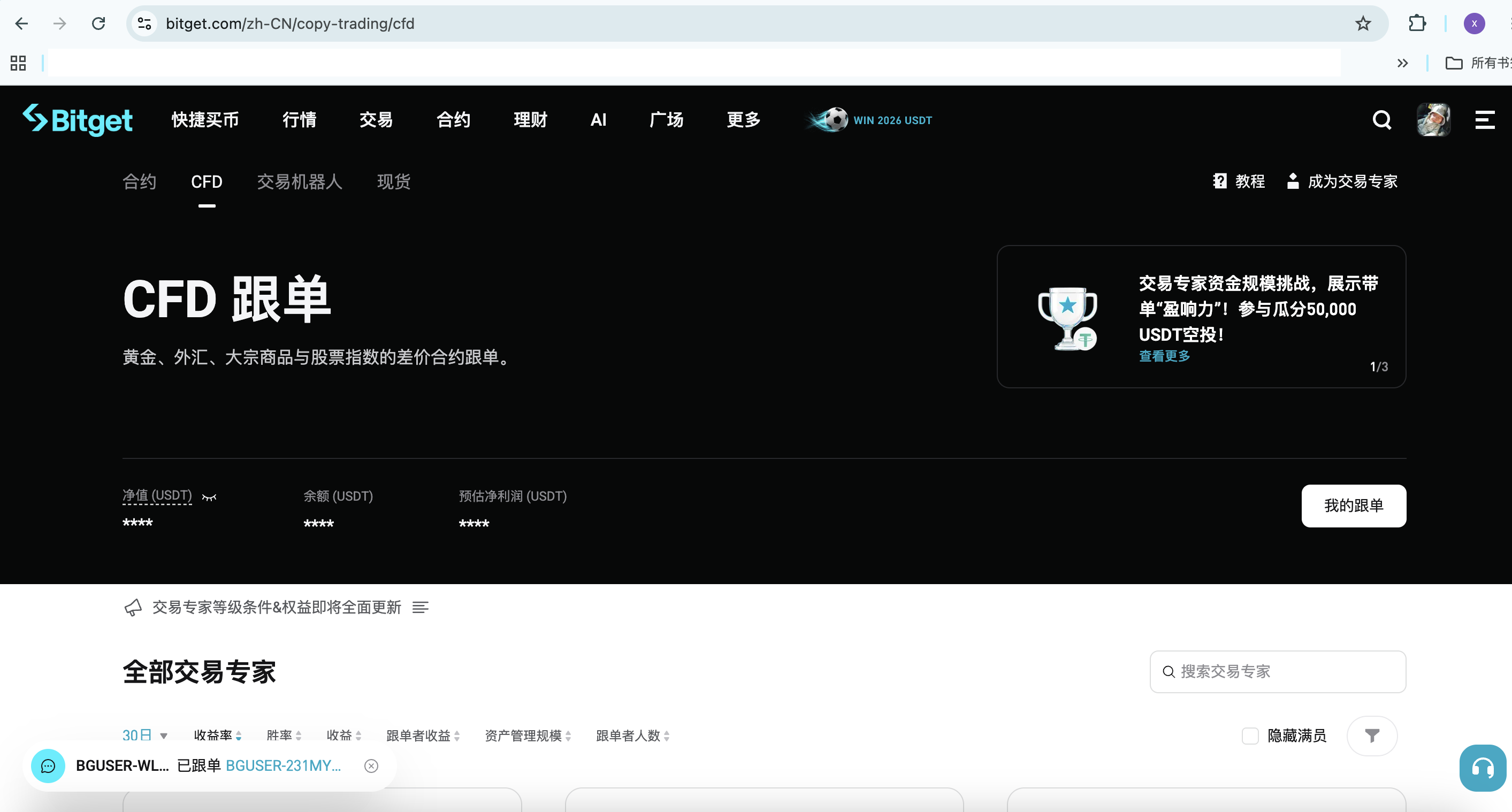The image size is (1512, 812).
Task: Open AI in the top navigation
Action: [598, 120]
